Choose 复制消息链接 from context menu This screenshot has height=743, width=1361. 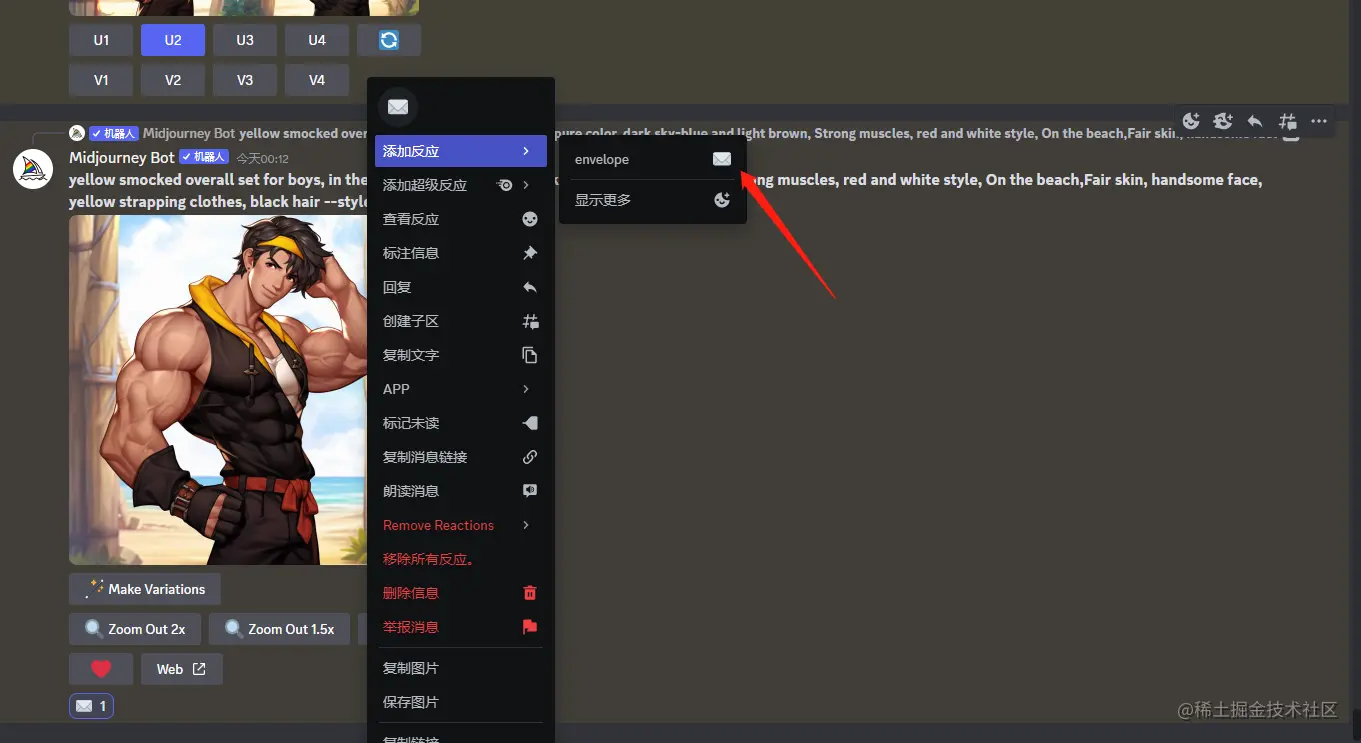pos(461,457)
